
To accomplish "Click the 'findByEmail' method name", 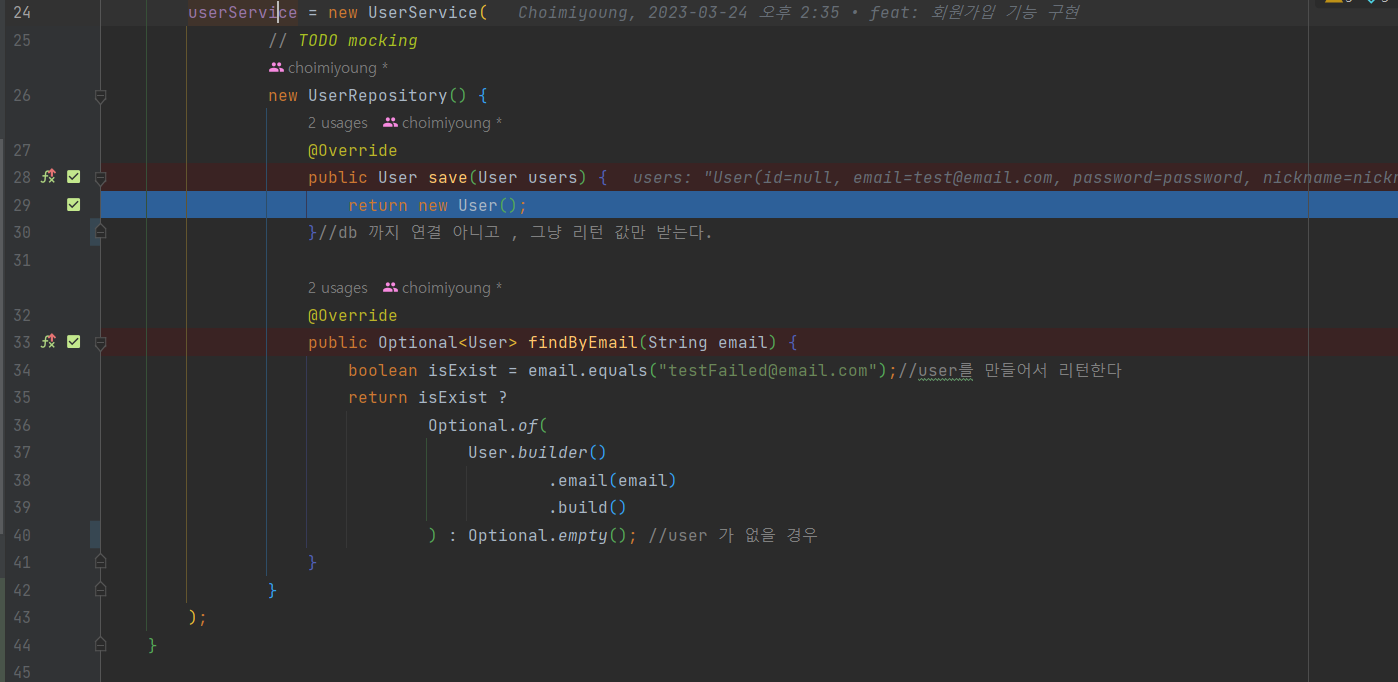I will click(583, 343).
